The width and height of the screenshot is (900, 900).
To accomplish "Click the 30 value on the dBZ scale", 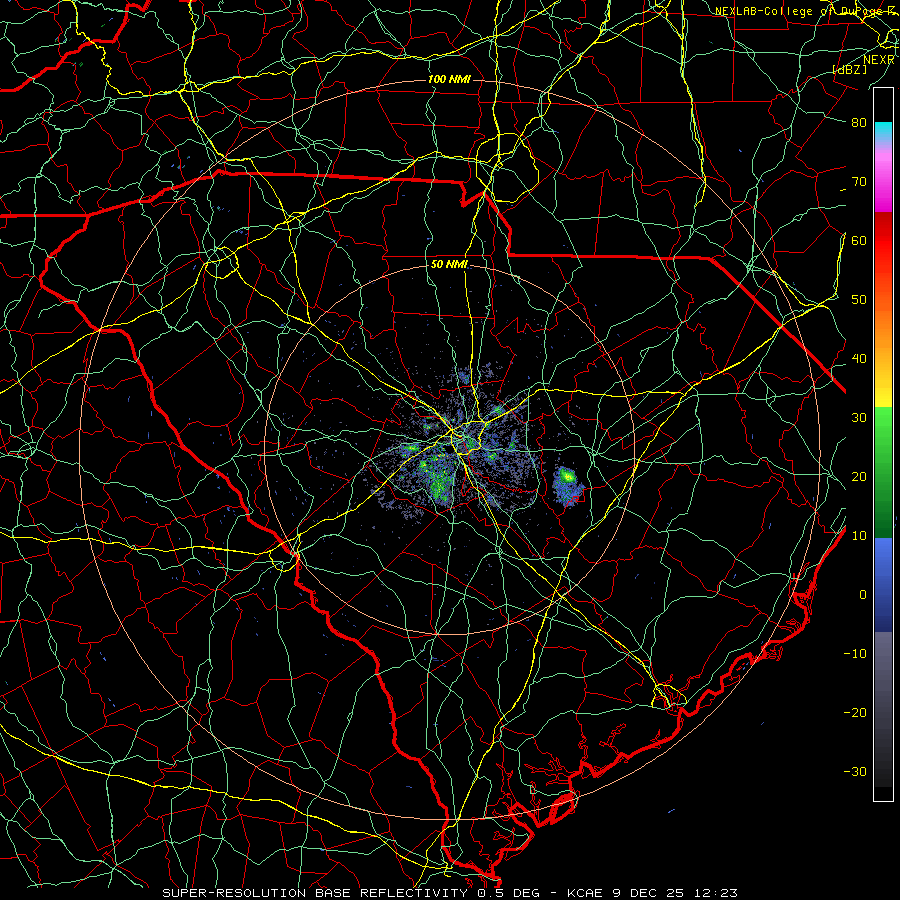I will pyautogui.click(x=859, y=418).
